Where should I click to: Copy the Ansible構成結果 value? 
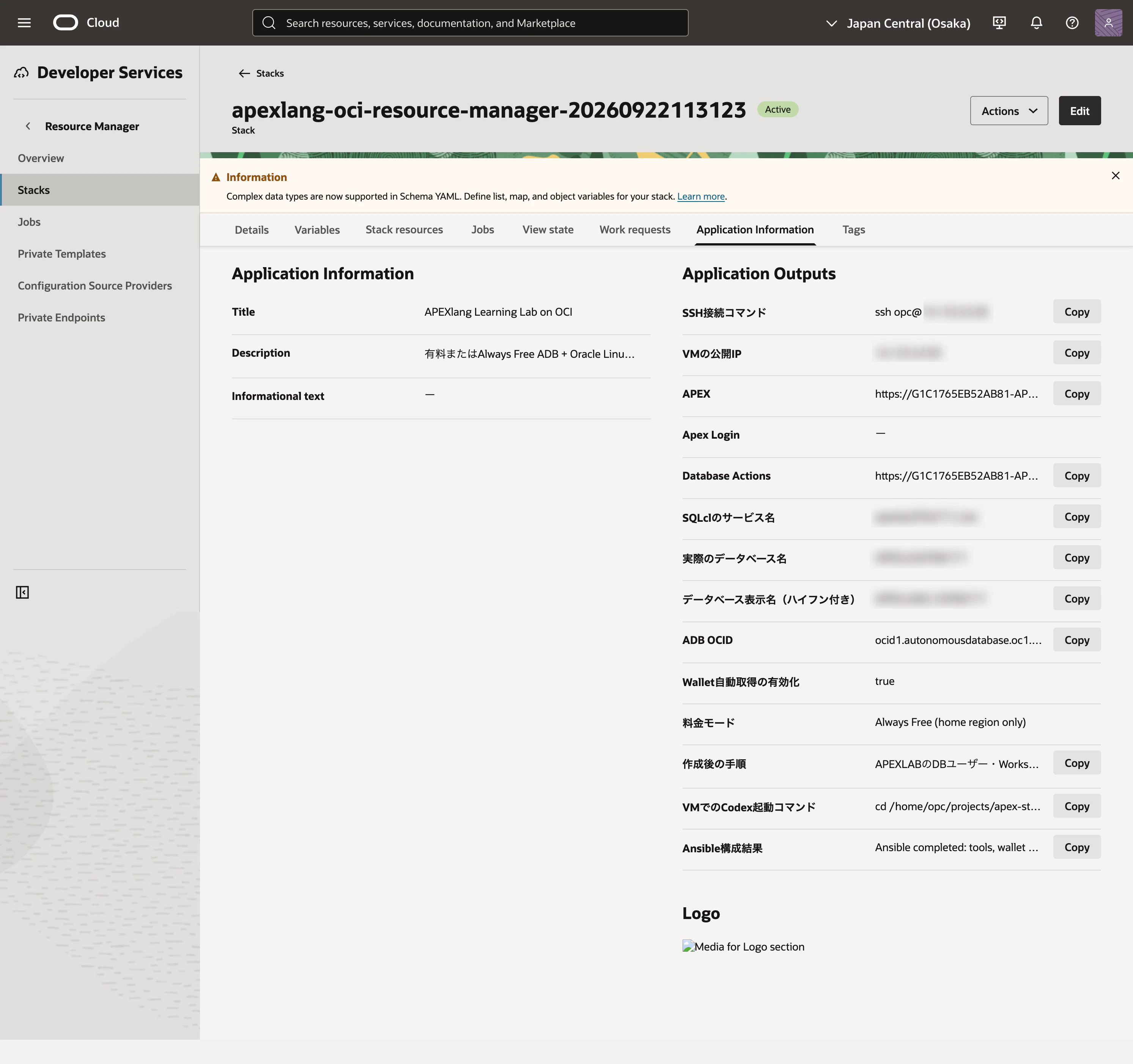[x=1076, y=847]
